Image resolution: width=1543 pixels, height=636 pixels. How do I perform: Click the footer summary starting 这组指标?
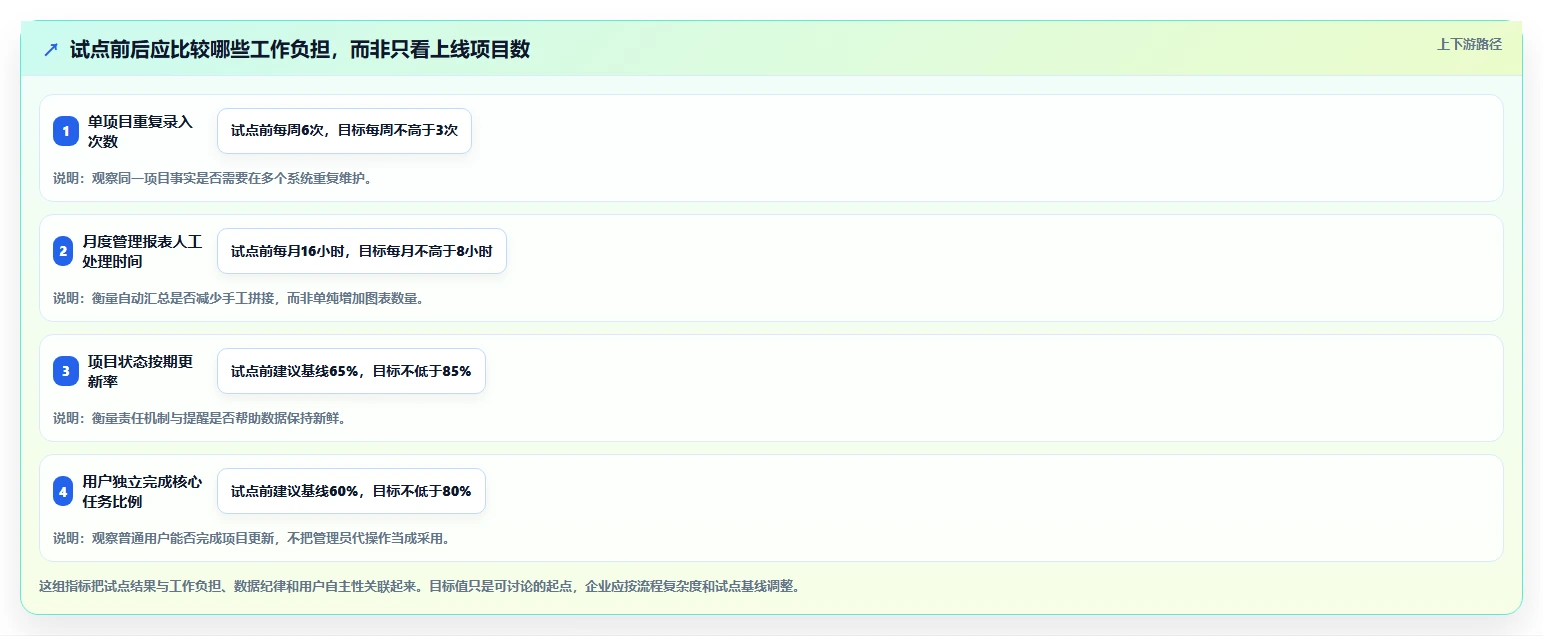(419, 586)
